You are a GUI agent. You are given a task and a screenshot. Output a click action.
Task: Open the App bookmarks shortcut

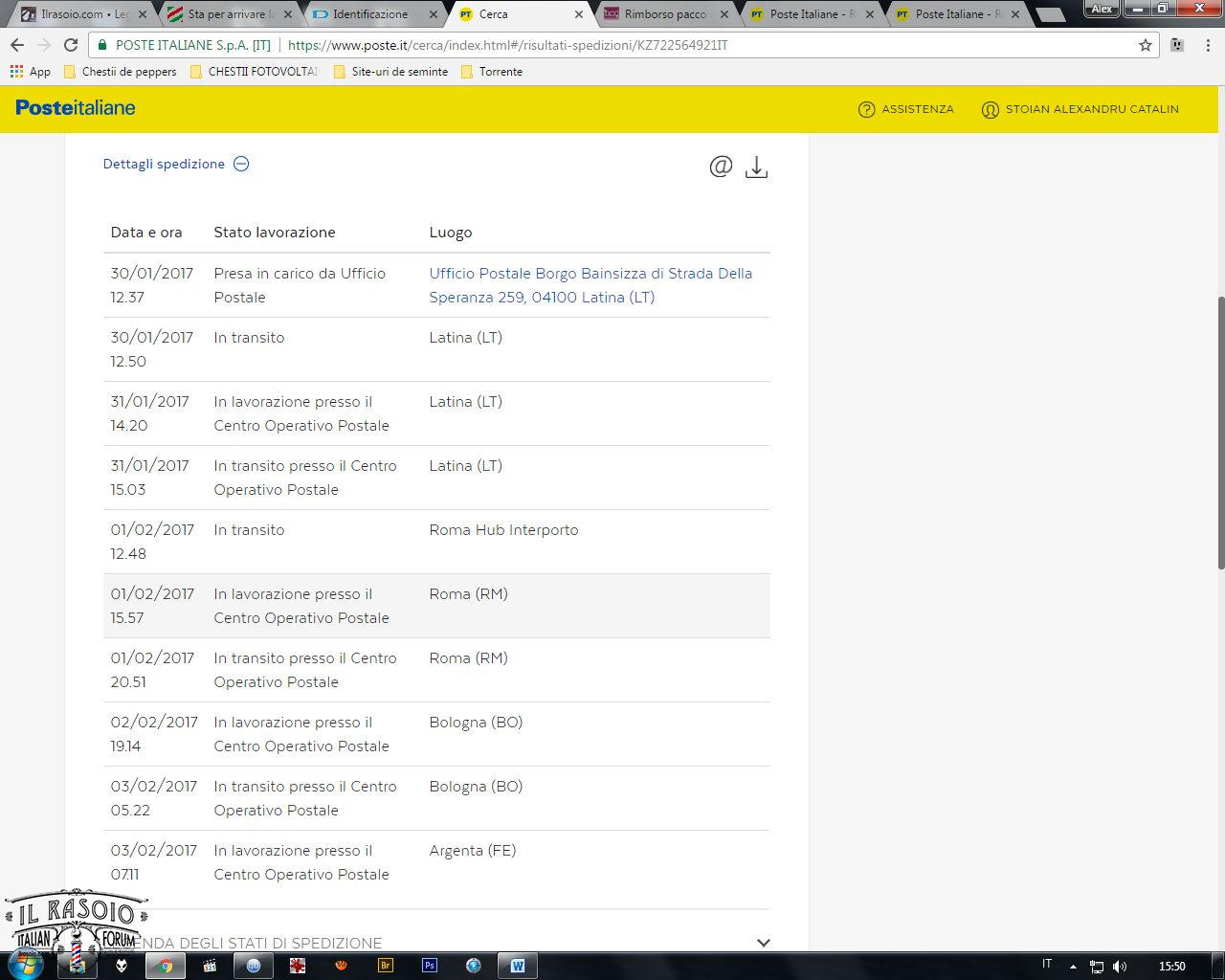click(30, 72)
